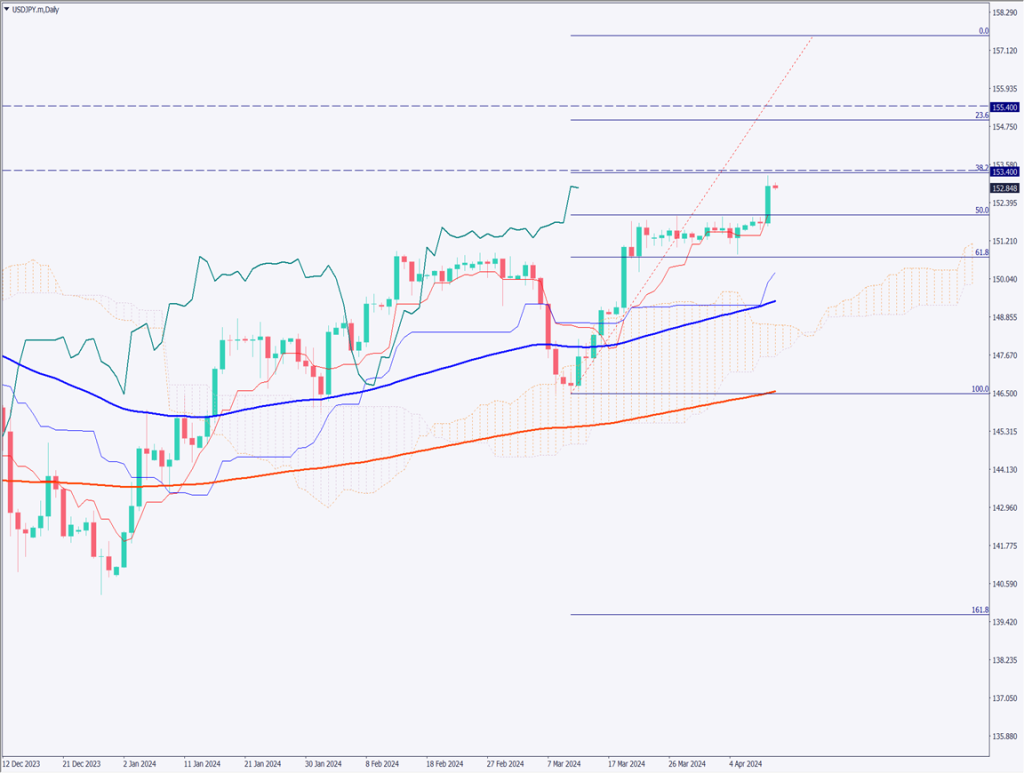Screen dimensions: 1024x773
Task: Click the 150.040 price axis label
Action: [x=1004, y=279]
